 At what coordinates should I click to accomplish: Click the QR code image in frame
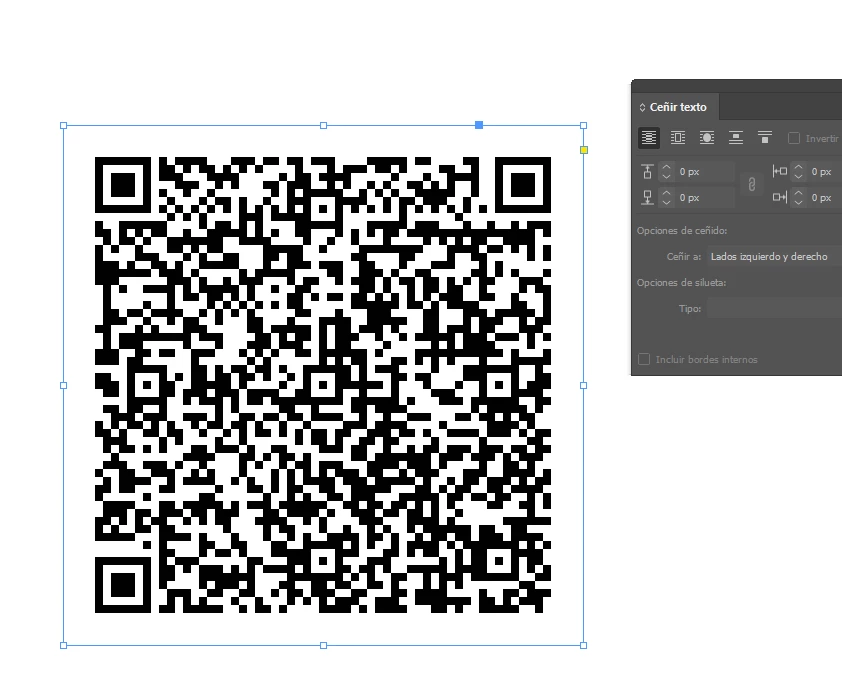pos(323,384)
